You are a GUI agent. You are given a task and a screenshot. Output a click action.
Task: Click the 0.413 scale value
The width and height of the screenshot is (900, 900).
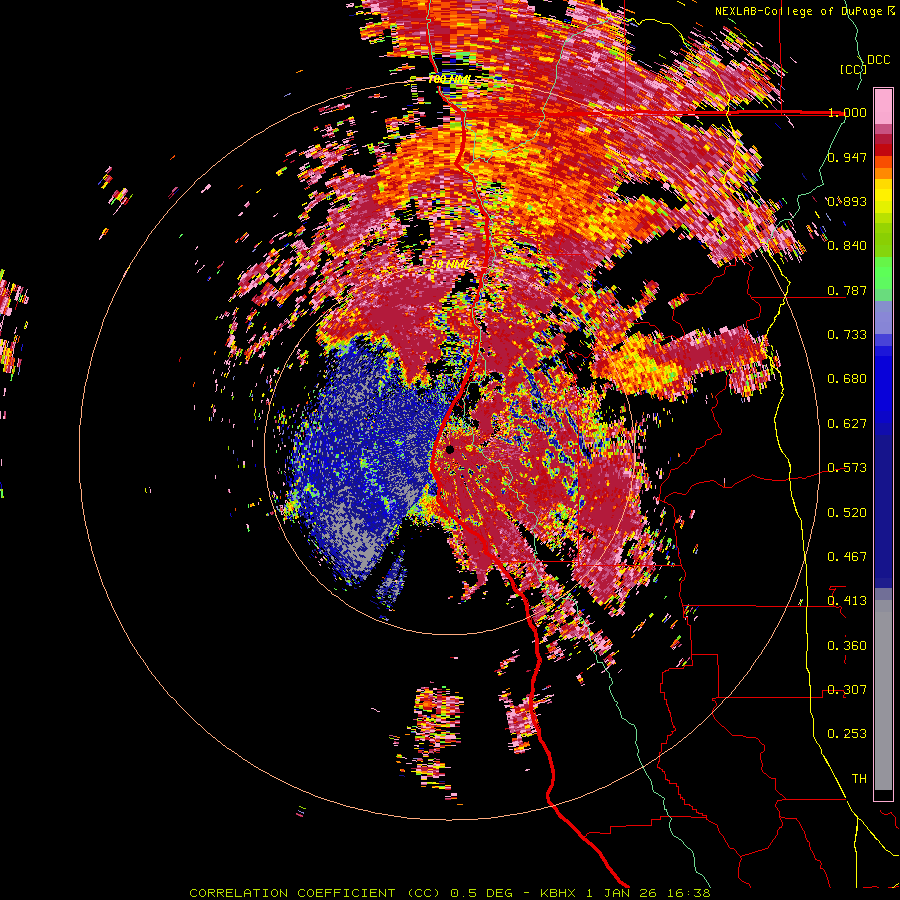847,601
